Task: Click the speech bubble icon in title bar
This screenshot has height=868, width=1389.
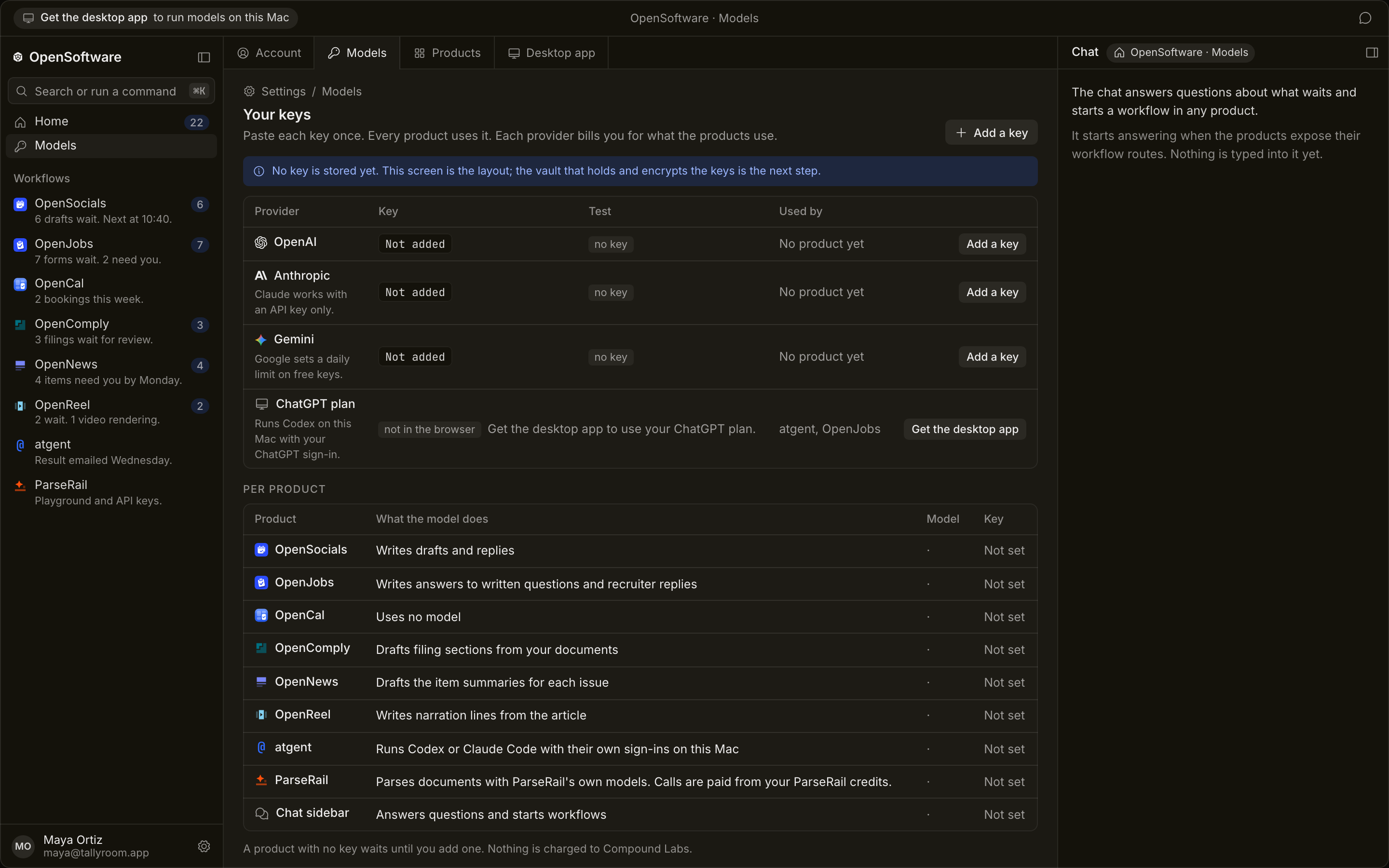Action: (1365, 18)
